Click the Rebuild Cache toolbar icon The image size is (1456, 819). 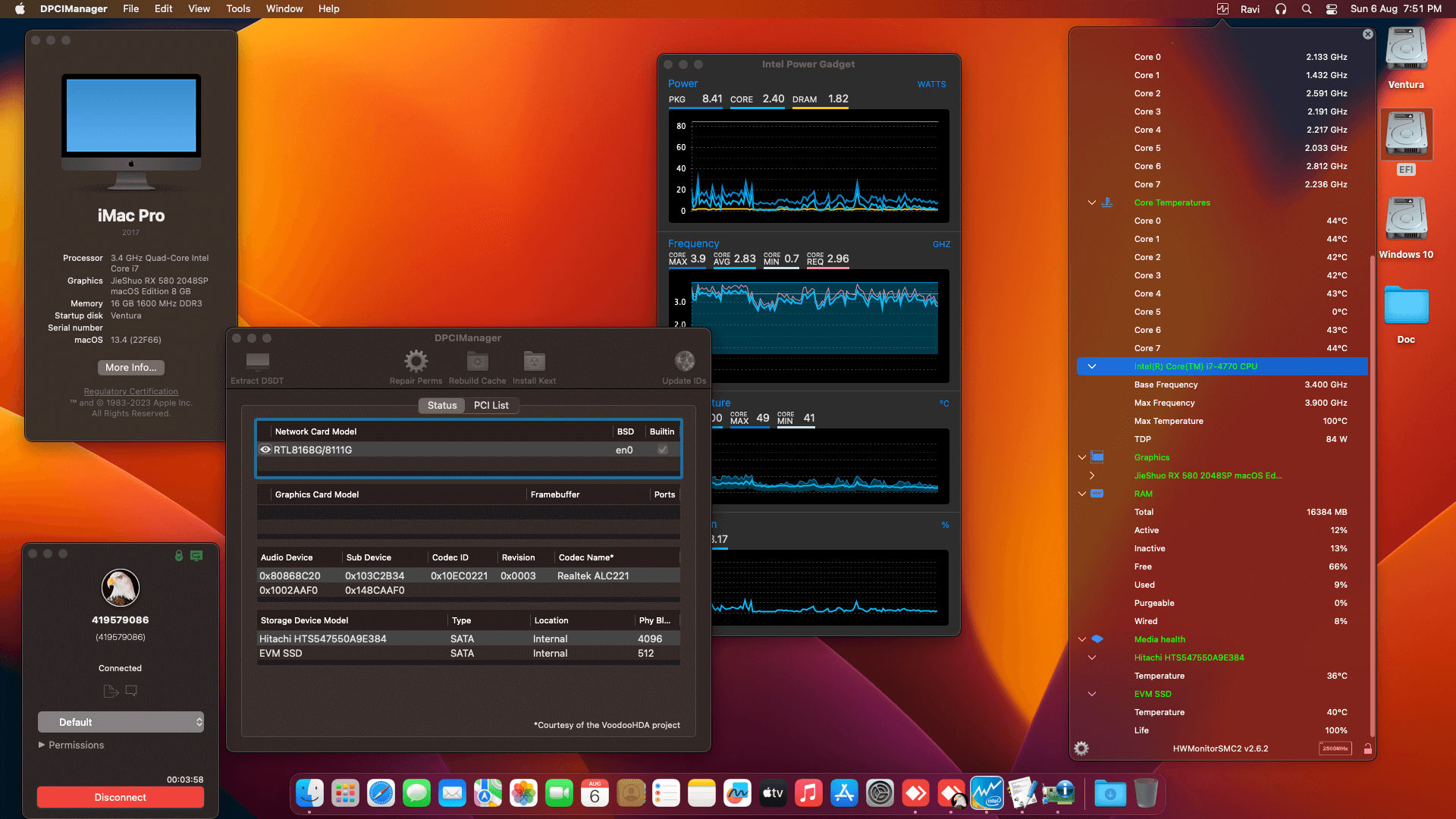(x=477, y=361)
